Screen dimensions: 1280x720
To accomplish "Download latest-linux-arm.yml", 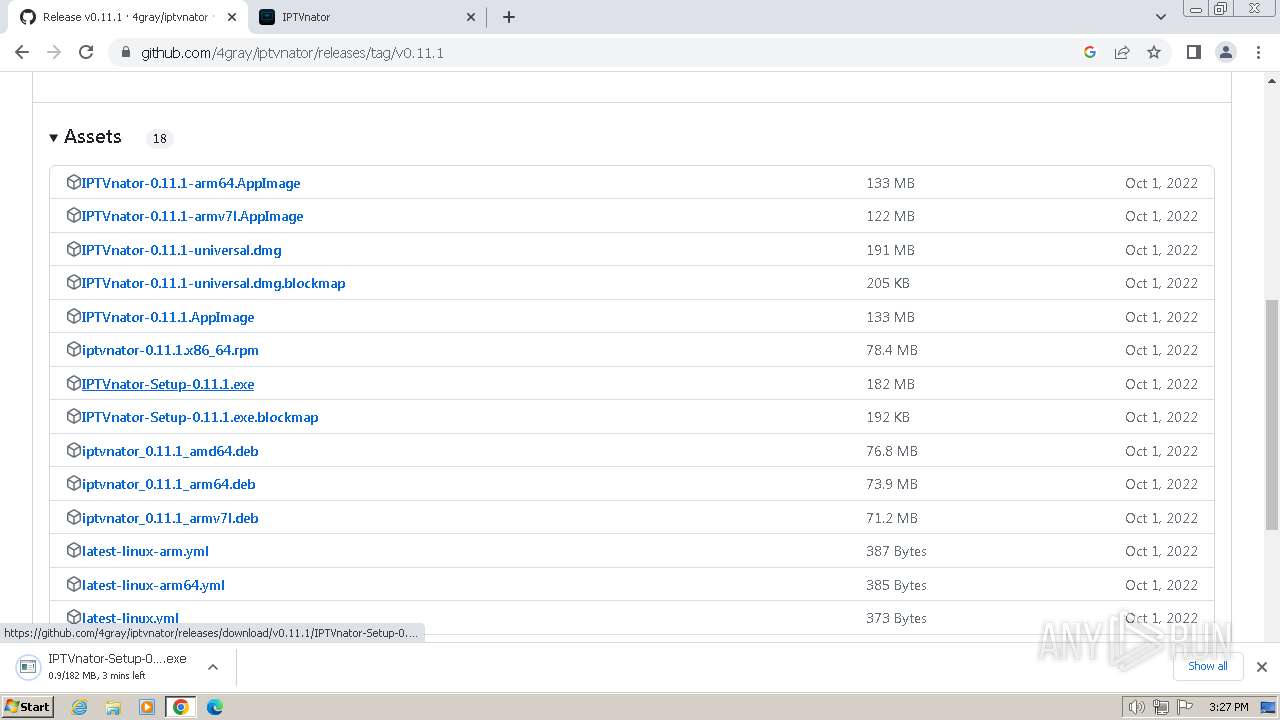I will tap(145, 551).
